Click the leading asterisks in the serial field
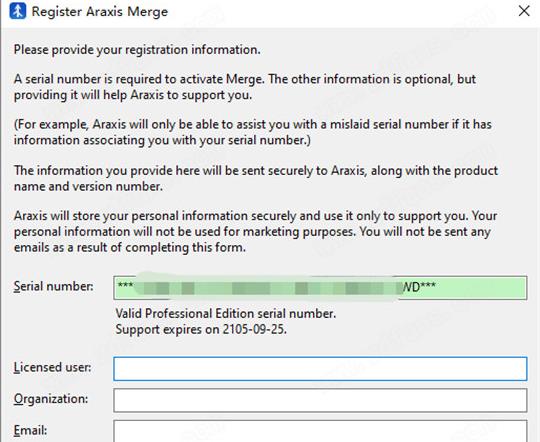 pyautogui.click(x=125, y=285)
